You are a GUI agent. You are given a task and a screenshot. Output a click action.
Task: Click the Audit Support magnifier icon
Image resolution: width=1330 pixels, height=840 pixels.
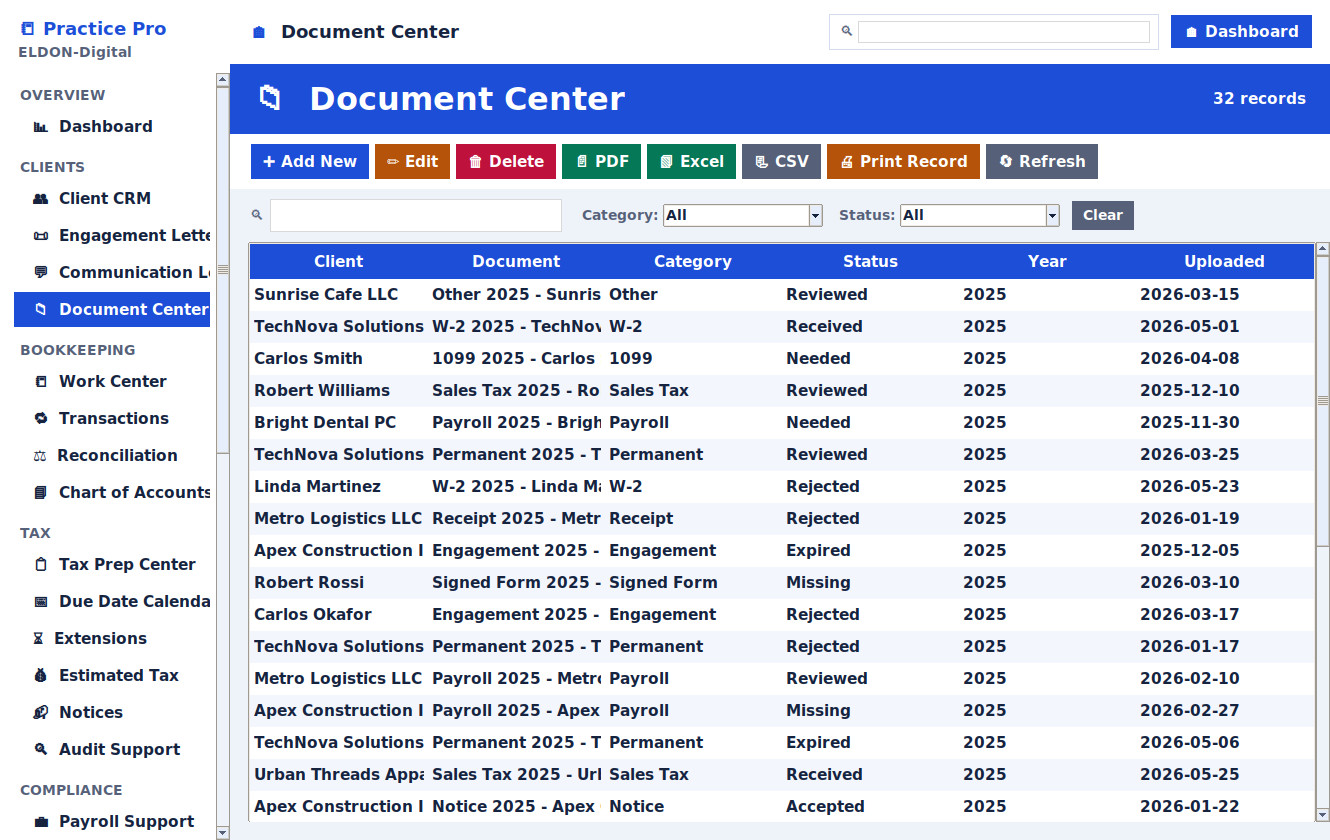41,750
